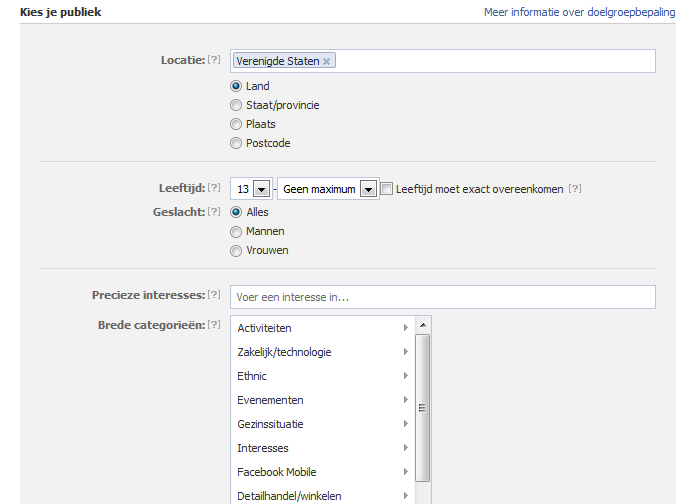Open the minimum age 13 dropdown
Screen dimensions: 682x504
(x=261, y=189)
